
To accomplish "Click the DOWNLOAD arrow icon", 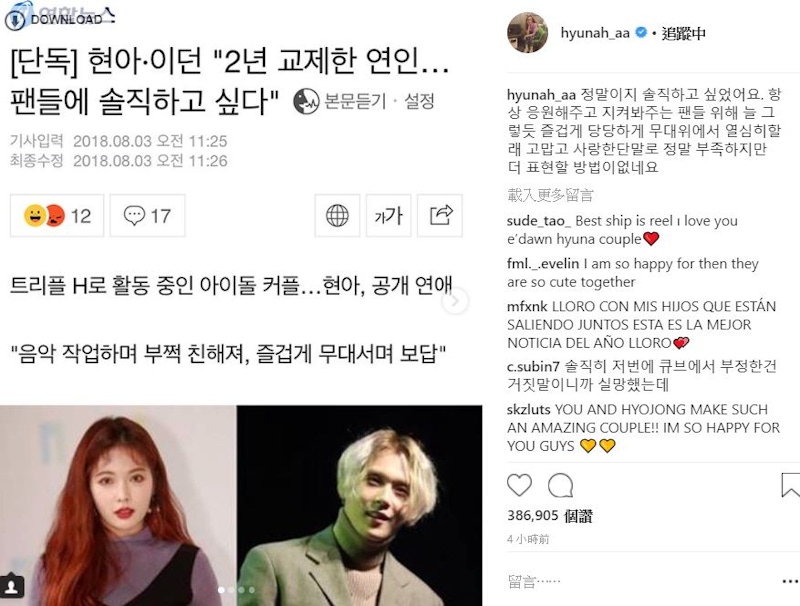I will 15,20.
